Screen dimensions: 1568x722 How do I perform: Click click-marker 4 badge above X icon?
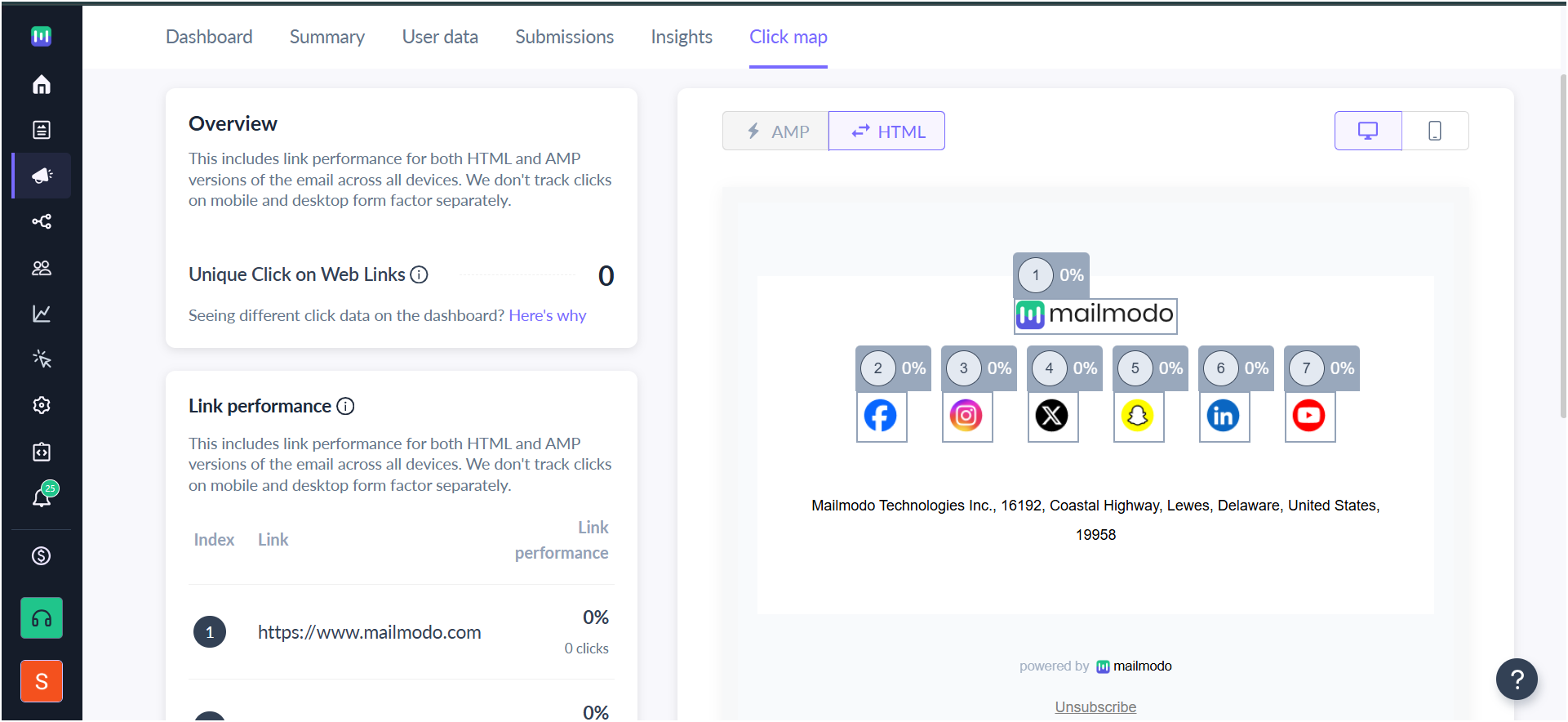pos(1065,368)
